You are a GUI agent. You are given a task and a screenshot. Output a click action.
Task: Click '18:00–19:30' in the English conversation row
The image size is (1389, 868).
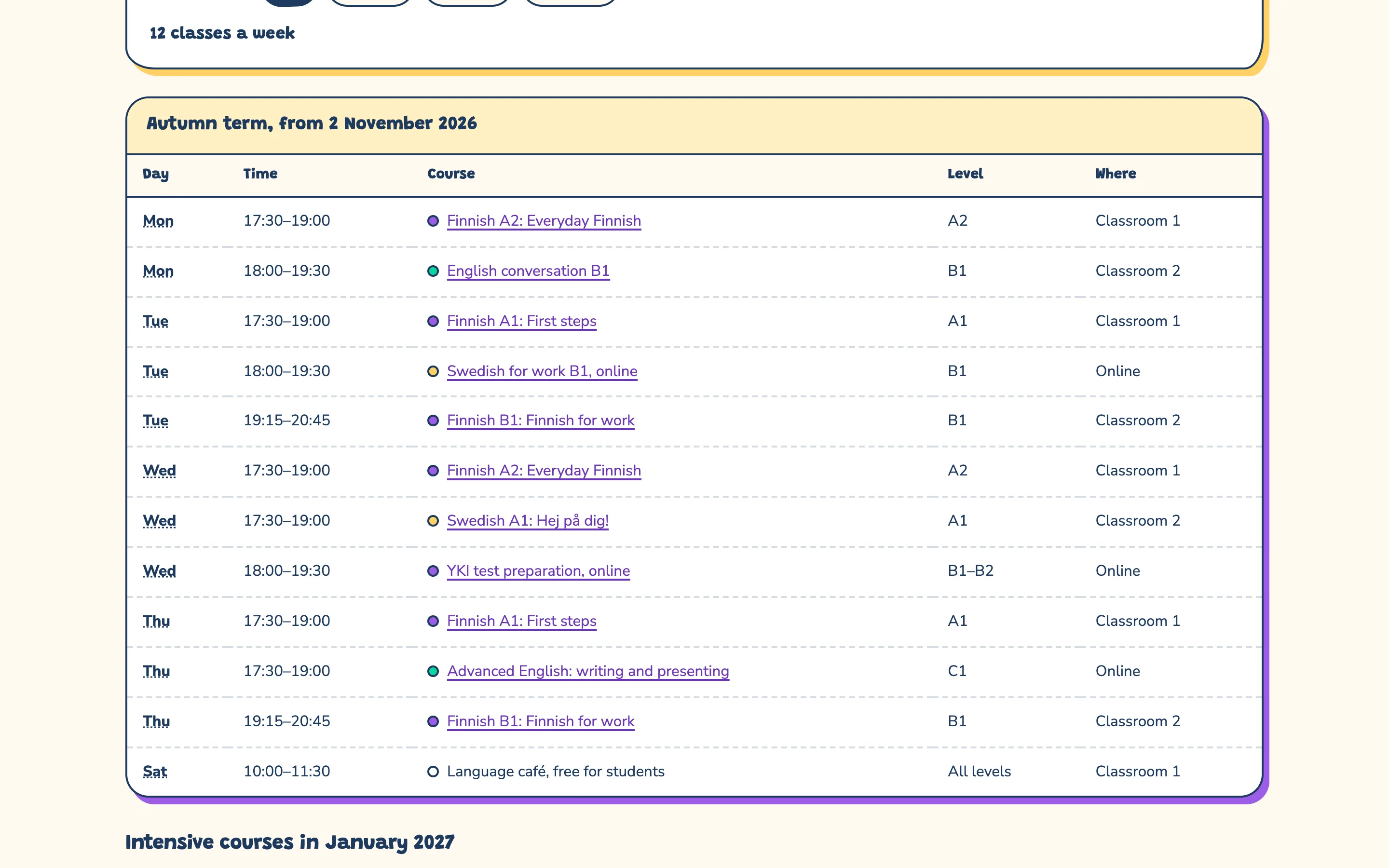pyautogui.click(x=287, y=271)
